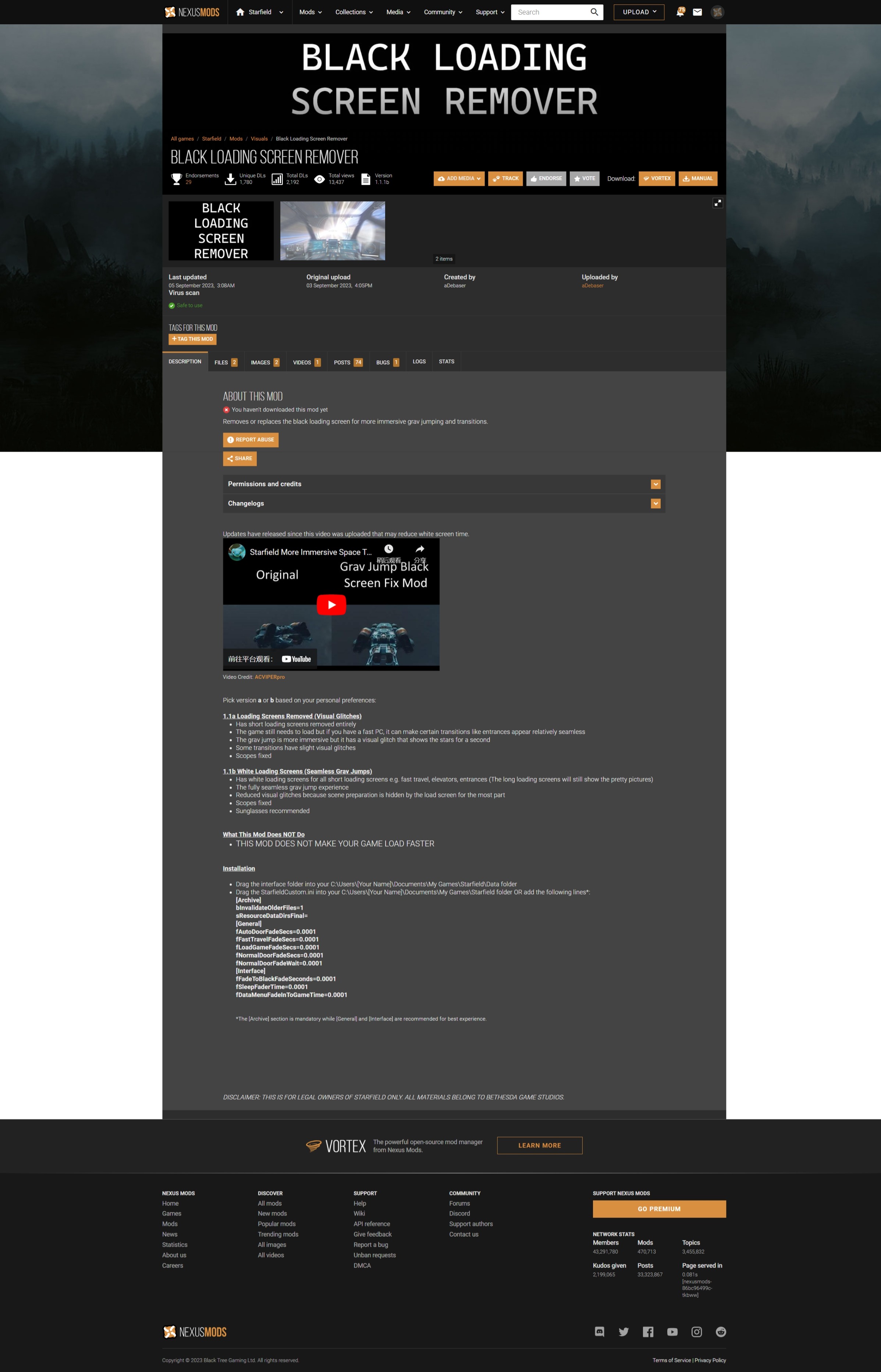Open the Mods dropdown menu
Viewport: 881px width, 1372px height.
click(310, 12)
